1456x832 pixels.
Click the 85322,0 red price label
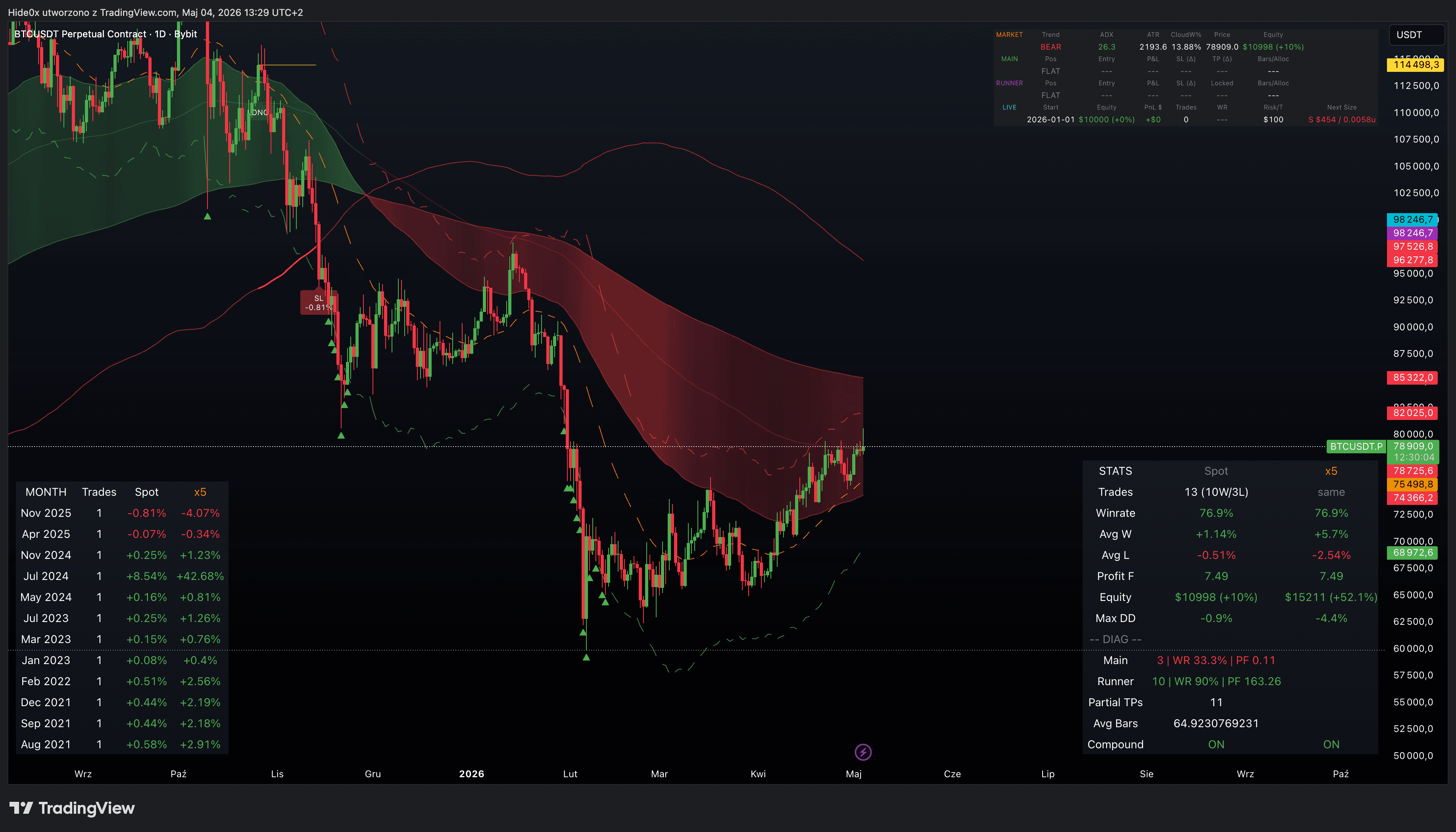(x=1412, y=378)
